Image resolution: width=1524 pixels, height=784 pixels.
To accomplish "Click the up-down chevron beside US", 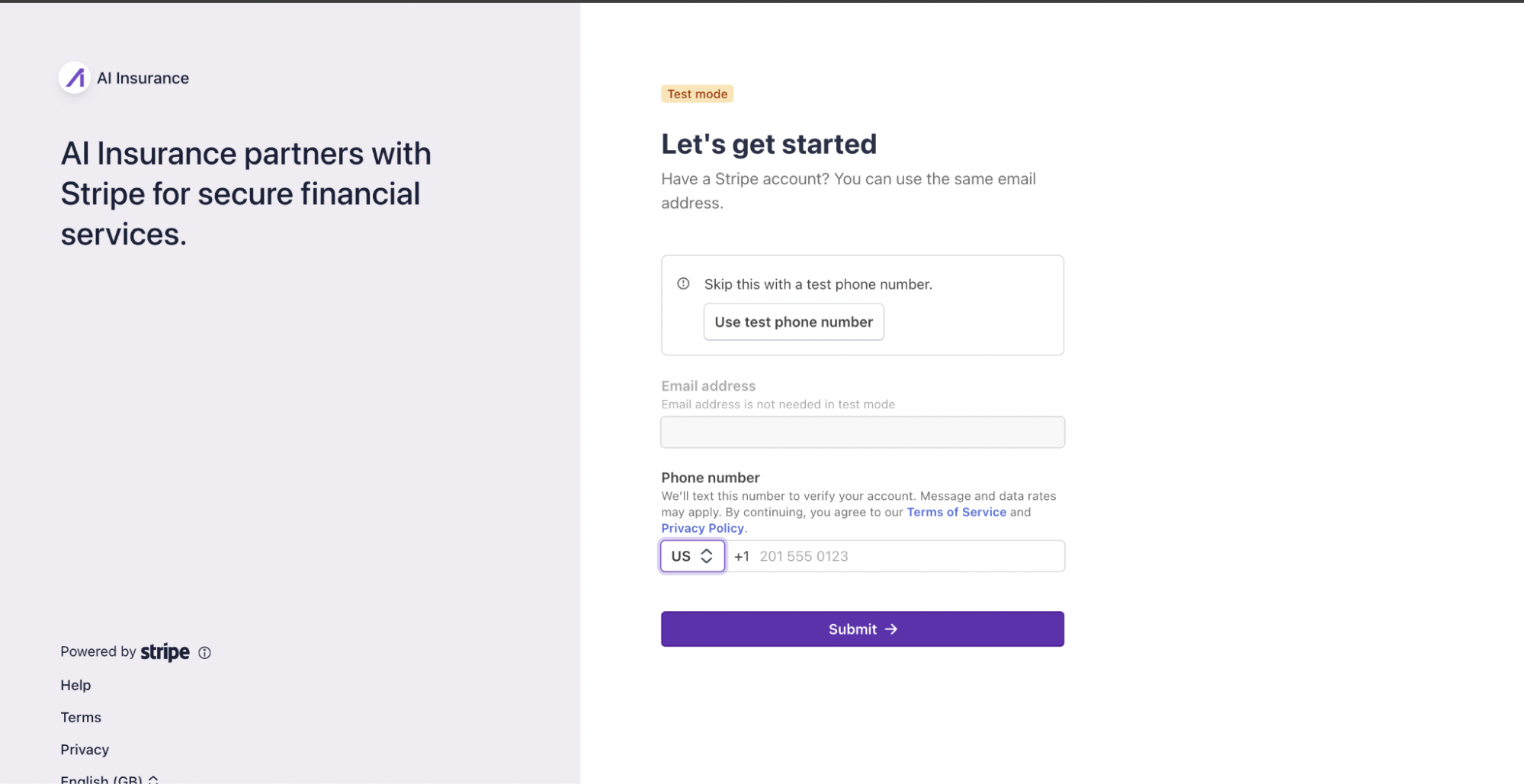I will point(707,556).
